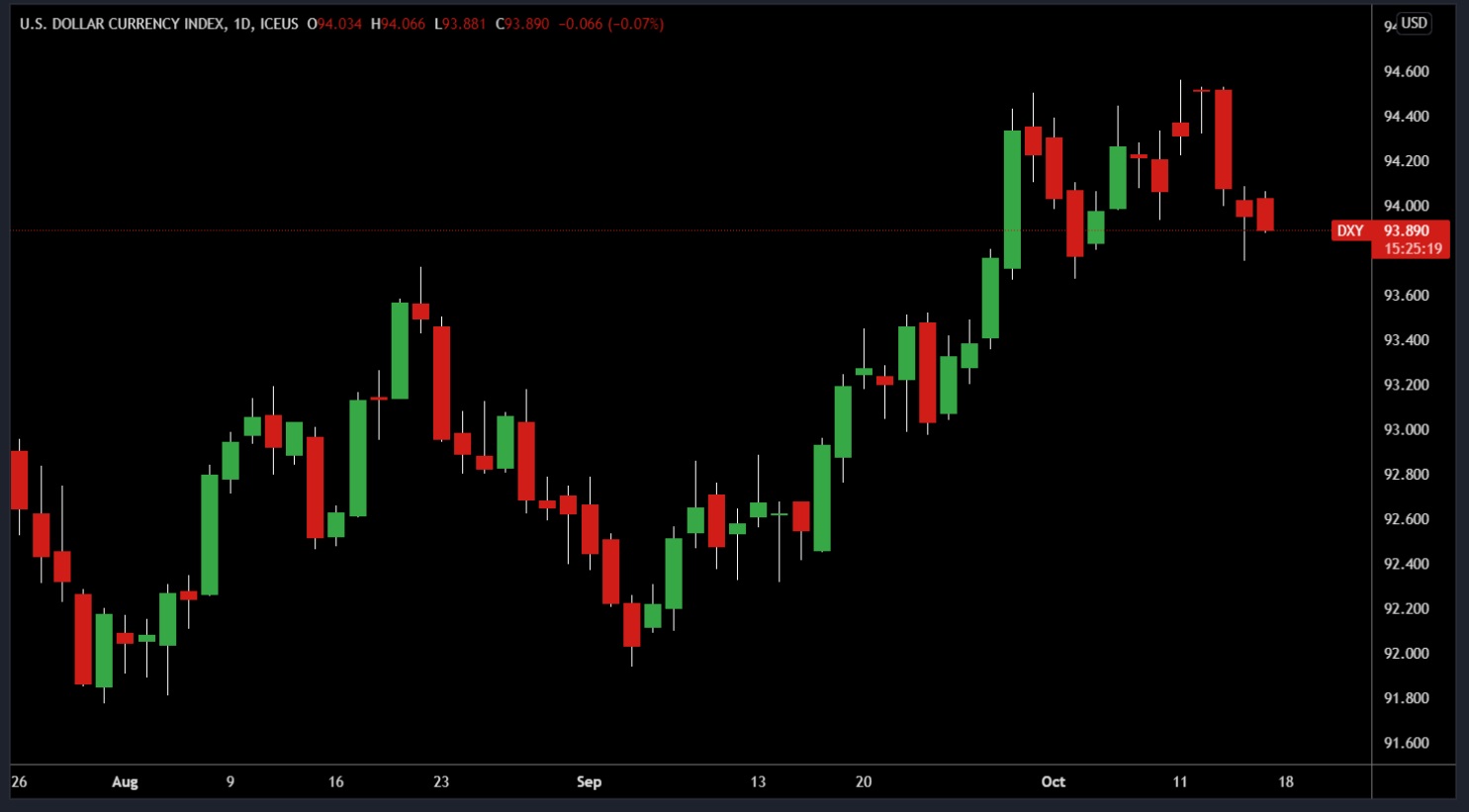Click the 93.400 price axis label
1469x812 pixels.
1406,339
